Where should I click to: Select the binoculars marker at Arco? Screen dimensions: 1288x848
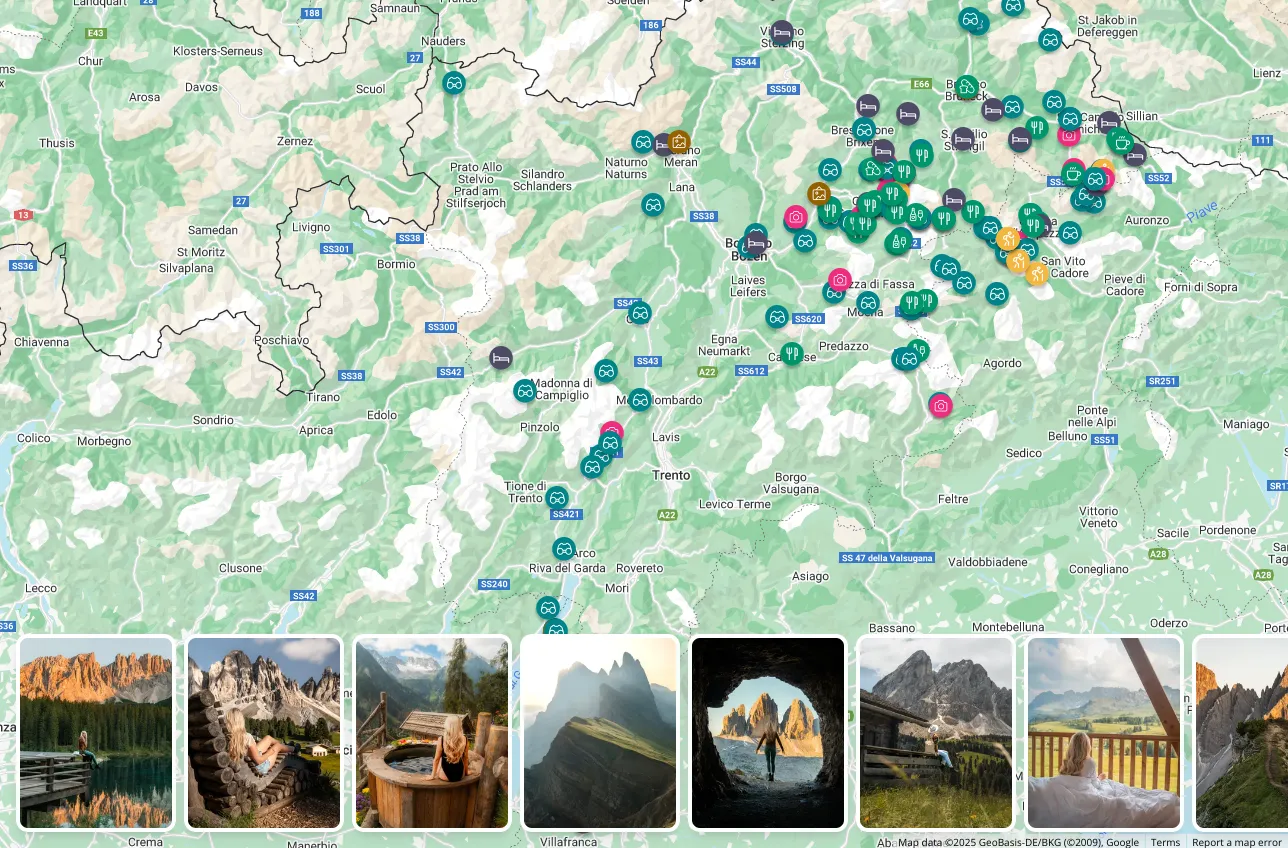[x=564, y=549]
